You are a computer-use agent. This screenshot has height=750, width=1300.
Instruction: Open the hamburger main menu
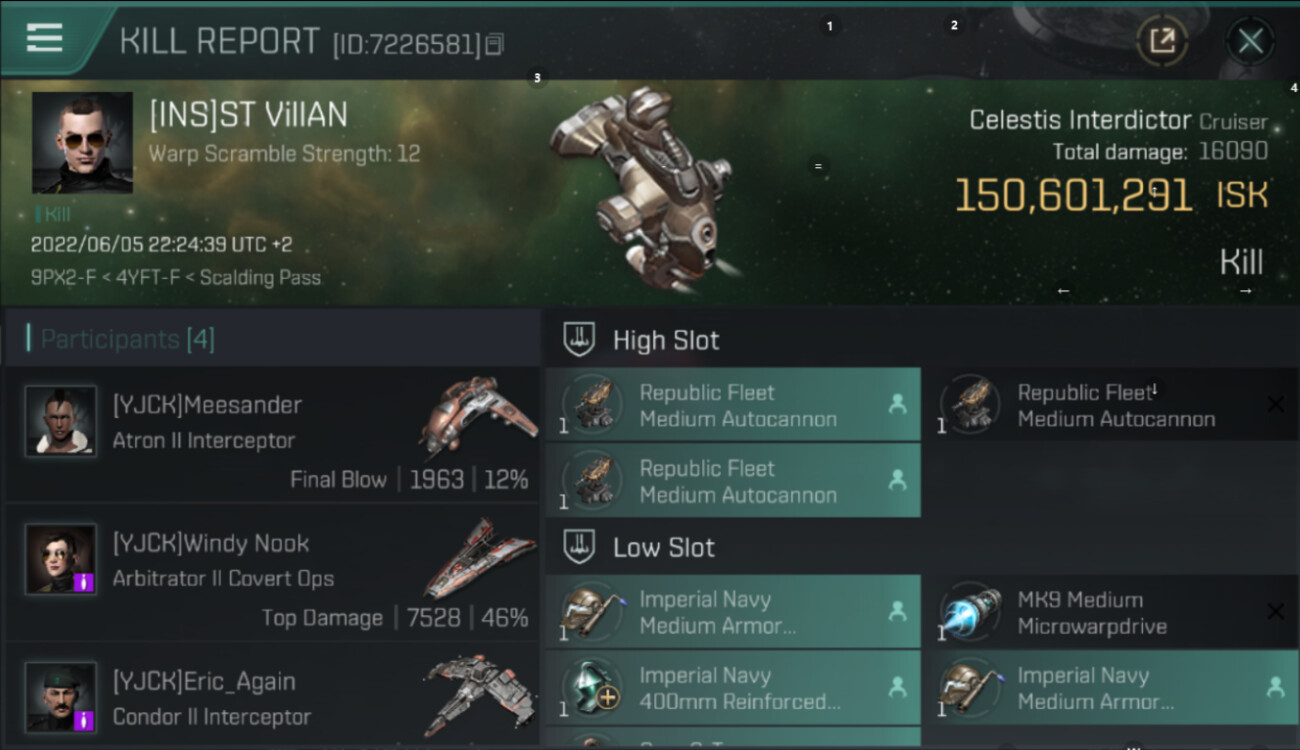point(45,38)
